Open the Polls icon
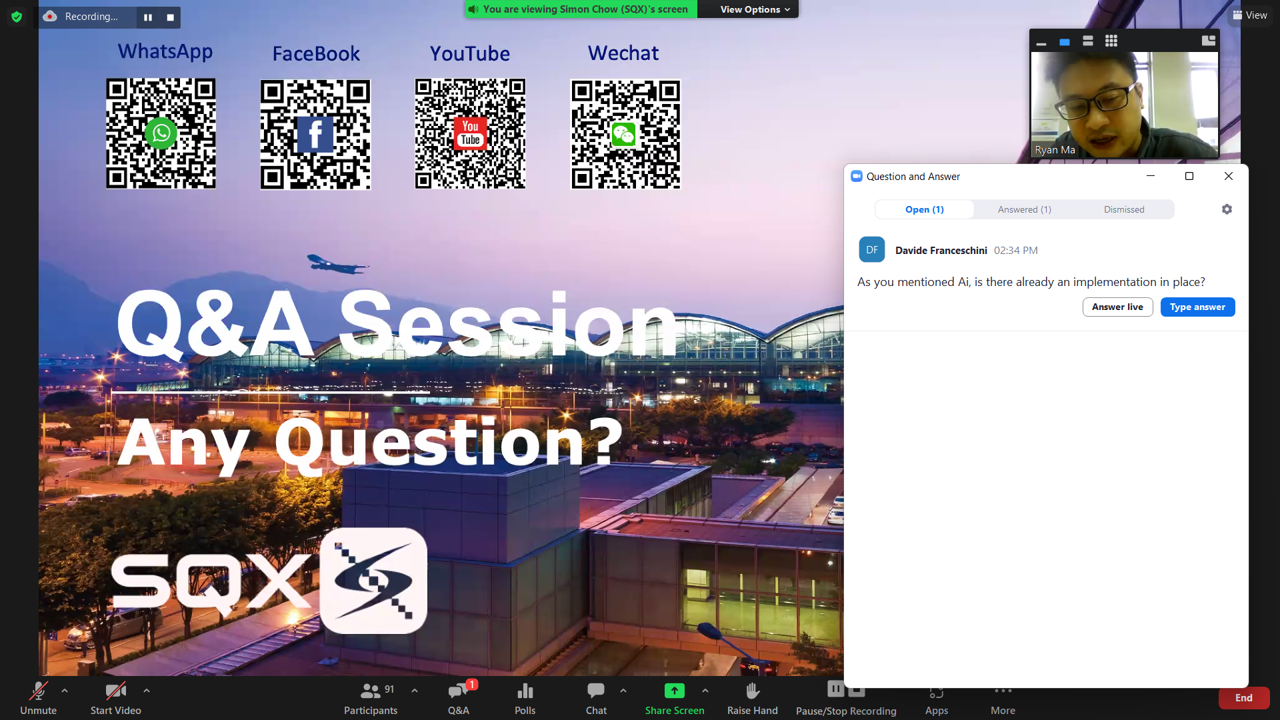Screen dimensions: 1280x720 [x=525, y=691]
